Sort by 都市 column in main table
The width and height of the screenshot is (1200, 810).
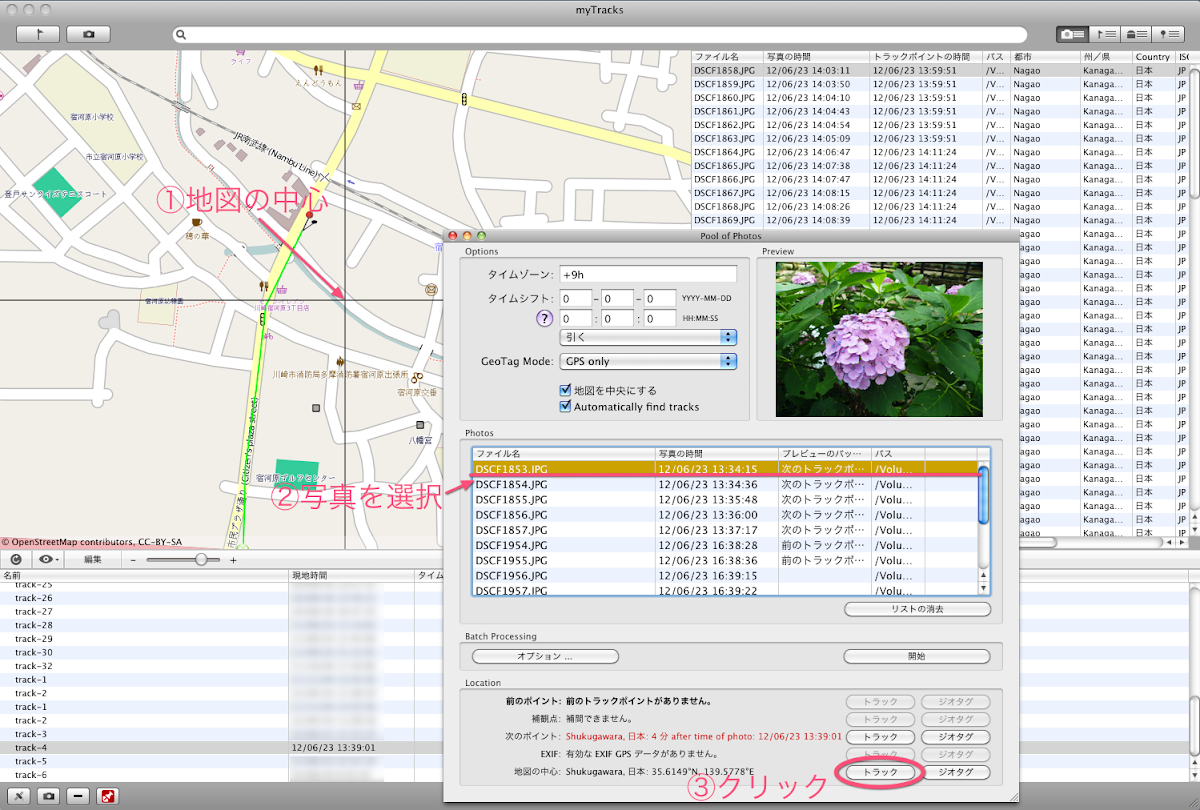point(1044,57)
